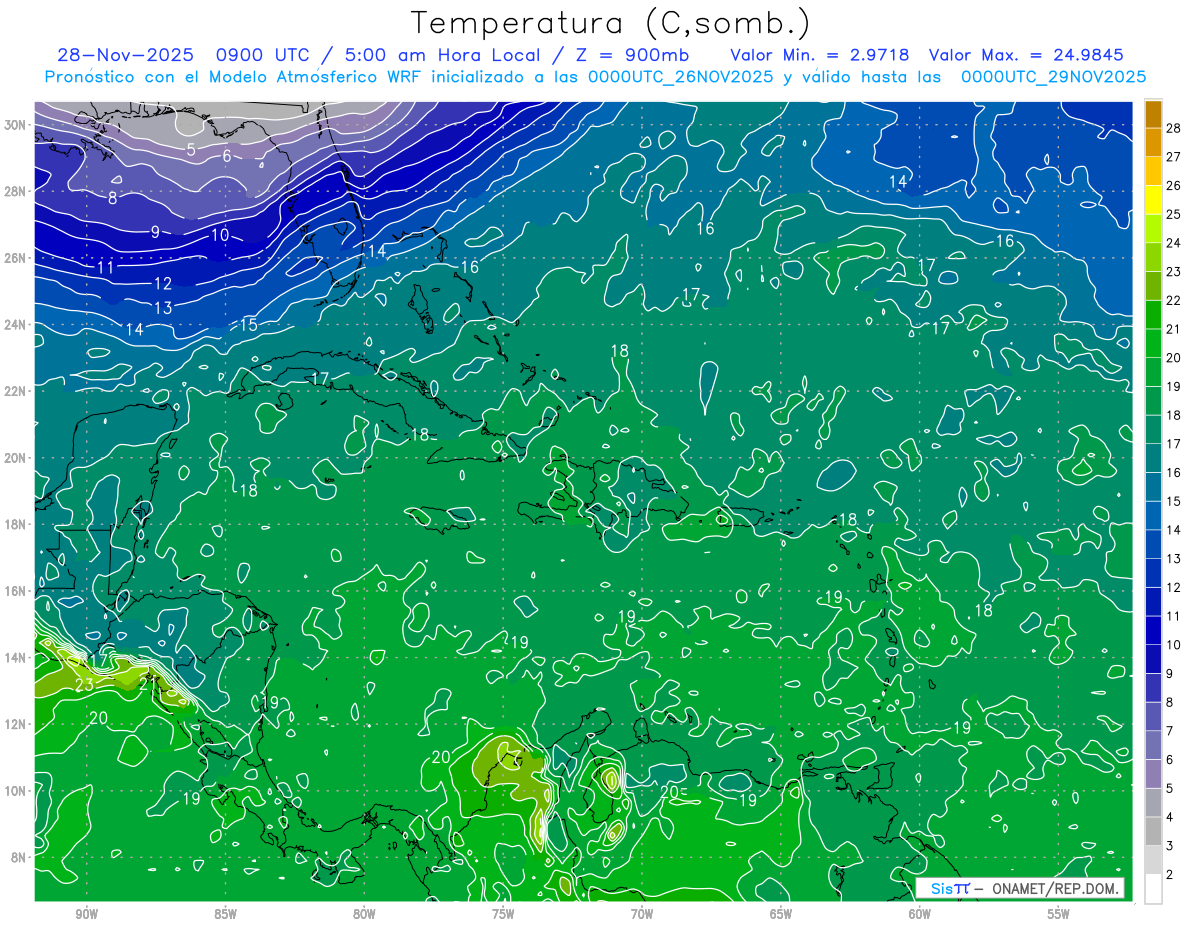Click the '3' value on color scale legend

point(1170,846)
